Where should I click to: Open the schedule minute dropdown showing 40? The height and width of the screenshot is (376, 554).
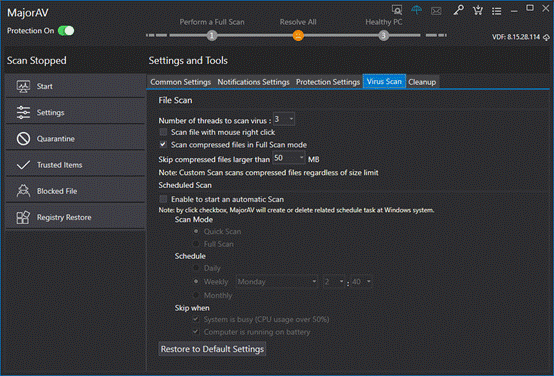[x=361, y=282]
